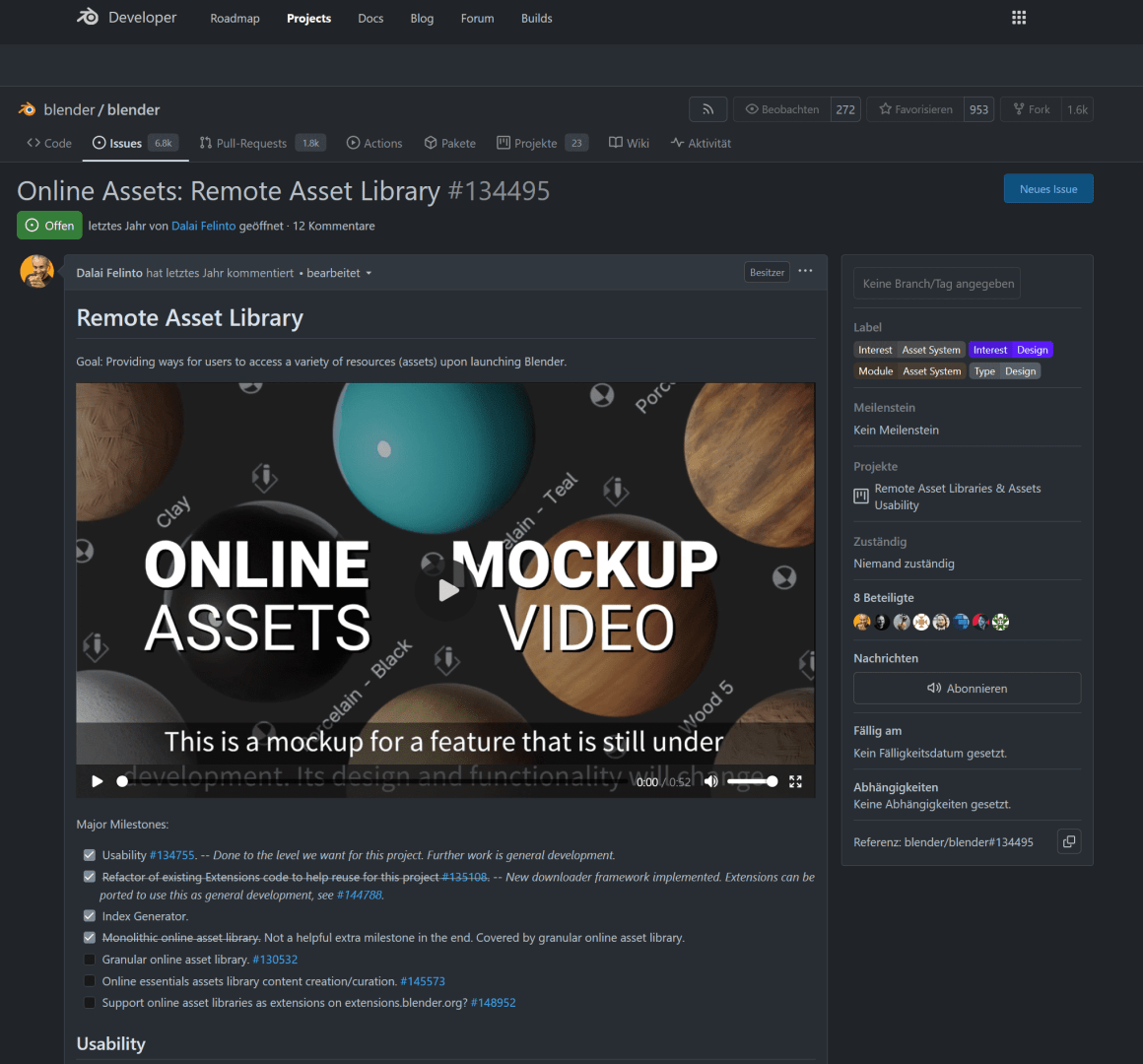The image size is (1143, 1064).
Task: Toggle the Usability #134755 checkbox
Action: click(x=89, y=855)
